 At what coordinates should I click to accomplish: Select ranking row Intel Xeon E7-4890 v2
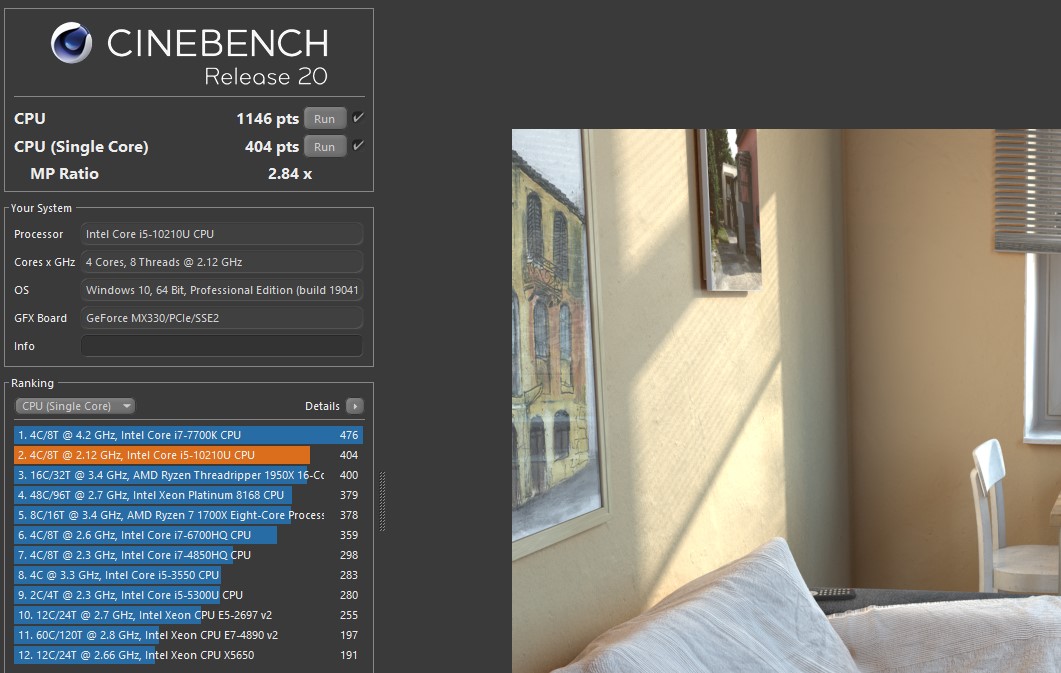[x=188, y=634]
